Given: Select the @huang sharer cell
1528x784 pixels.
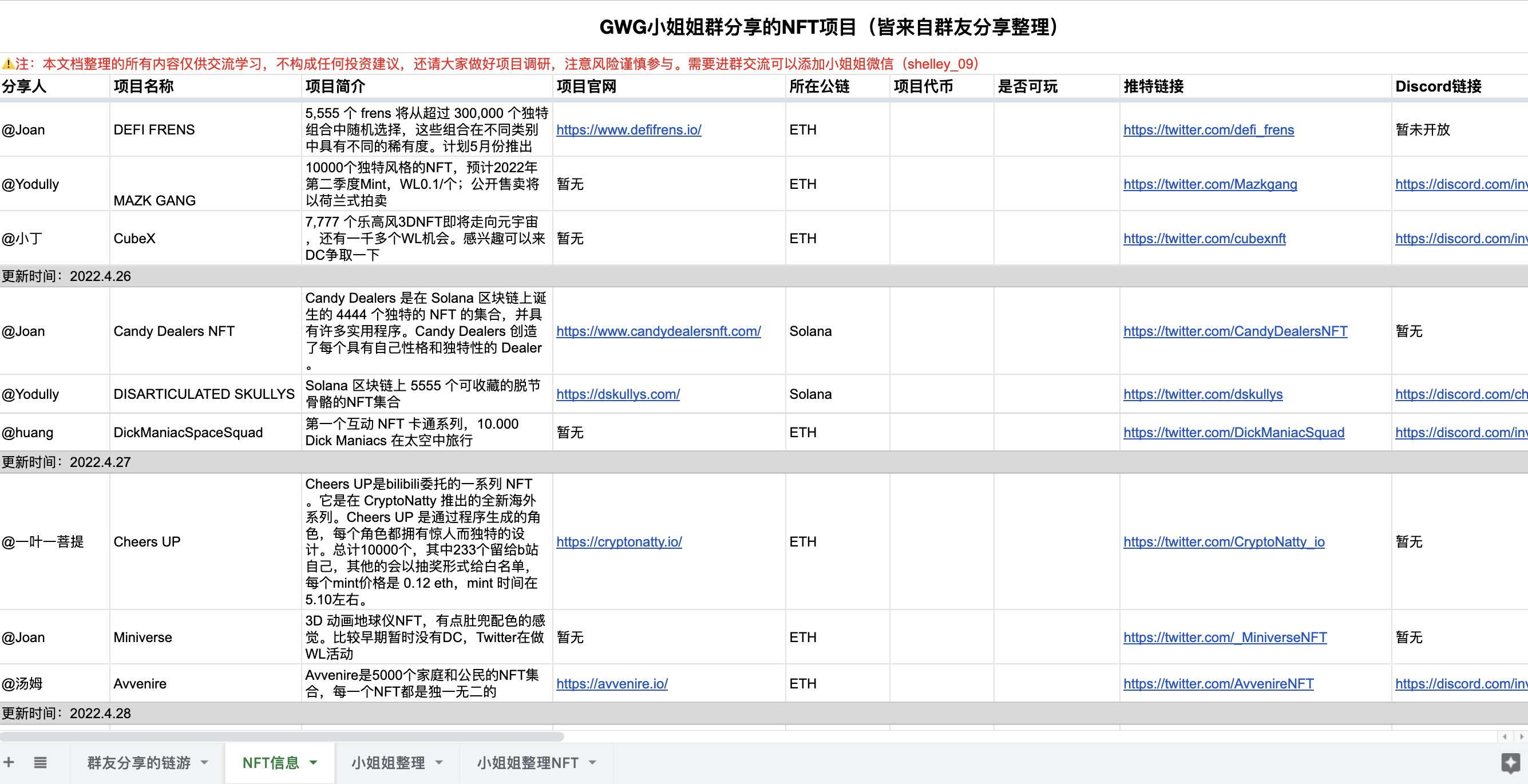Looking at the screenshot, I should pyautogui.click(x=54, y=433).
